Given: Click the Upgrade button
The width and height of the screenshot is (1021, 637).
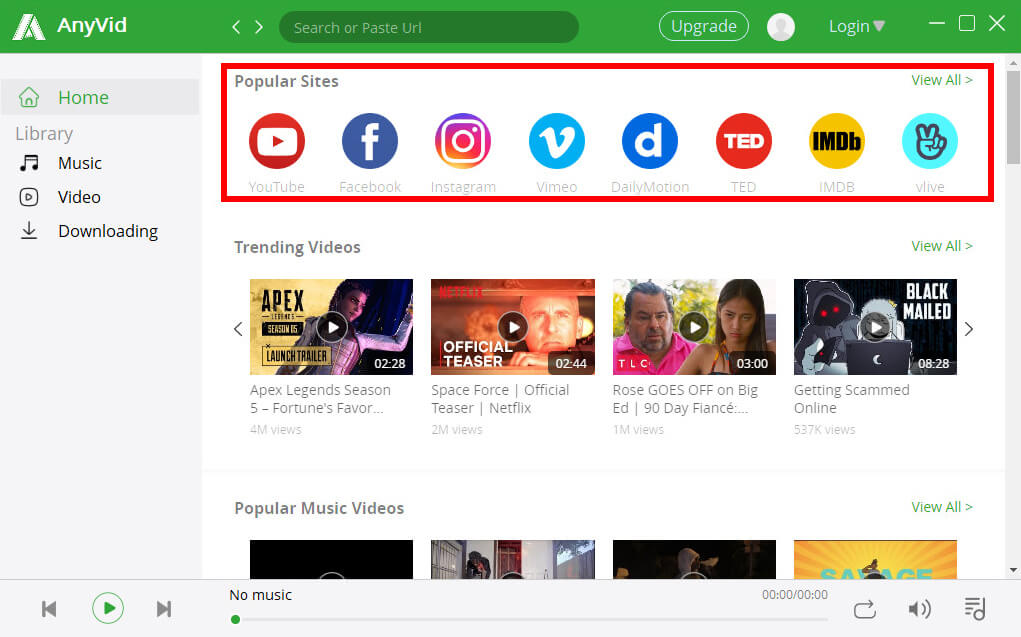Looking at the screenshot, I should coord(704,26).
